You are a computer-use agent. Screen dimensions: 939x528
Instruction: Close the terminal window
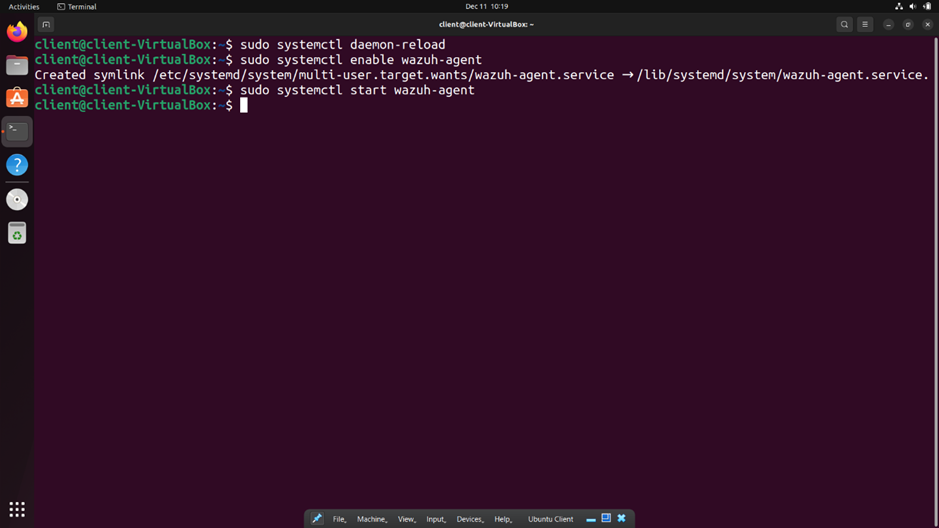click(x=928, y=25)
